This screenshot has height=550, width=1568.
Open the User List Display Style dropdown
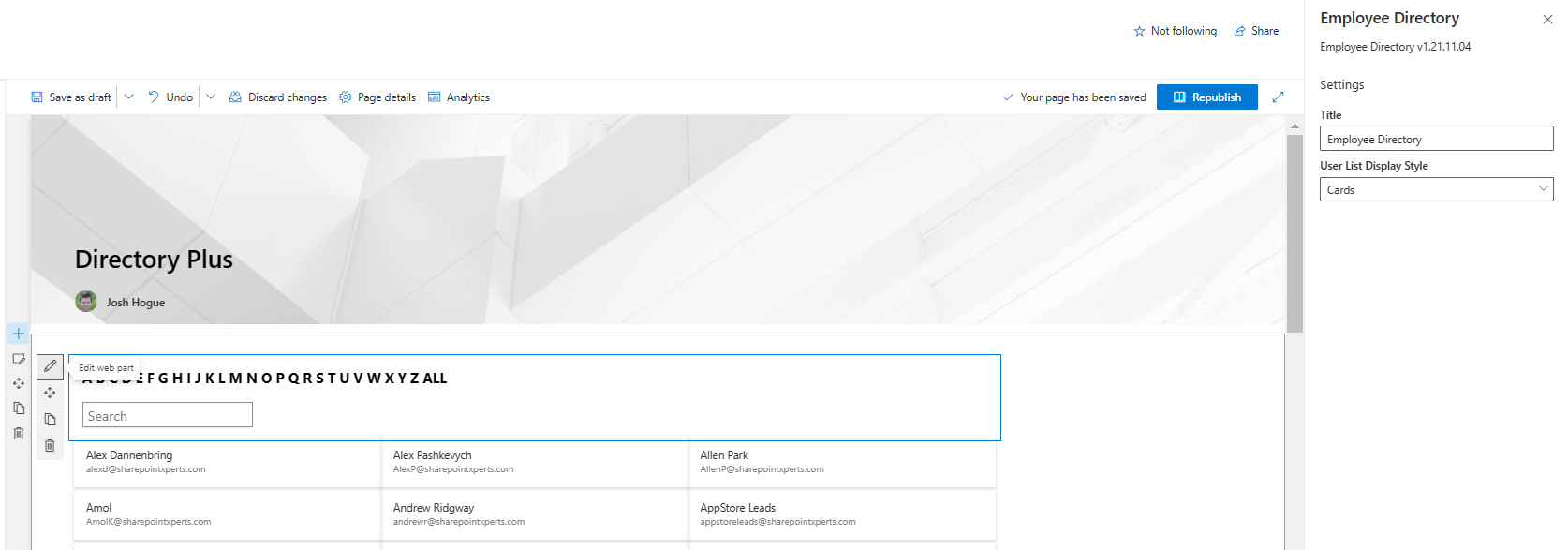pos(1436,189)
